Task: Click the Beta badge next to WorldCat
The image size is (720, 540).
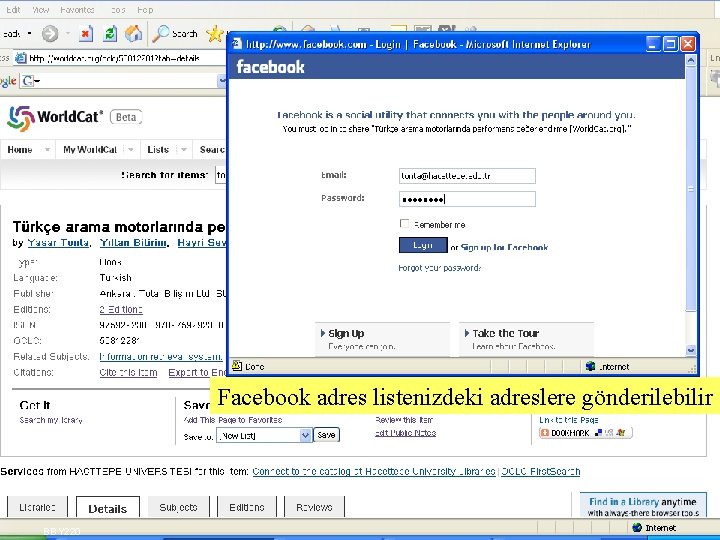Action: click(x=126, y=117)
